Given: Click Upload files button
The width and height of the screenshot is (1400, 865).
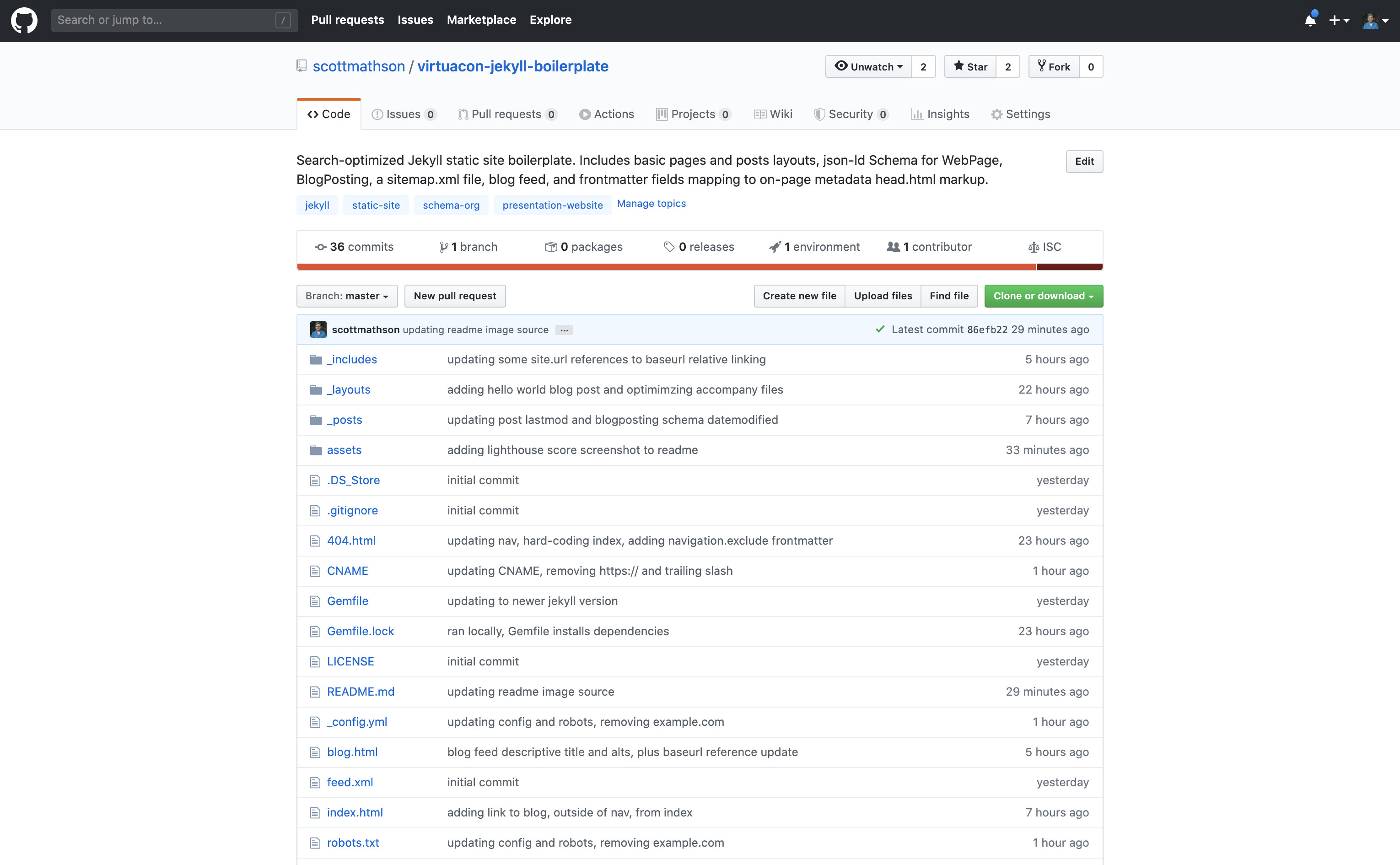Looking at the screenshot, I should 883,296.
